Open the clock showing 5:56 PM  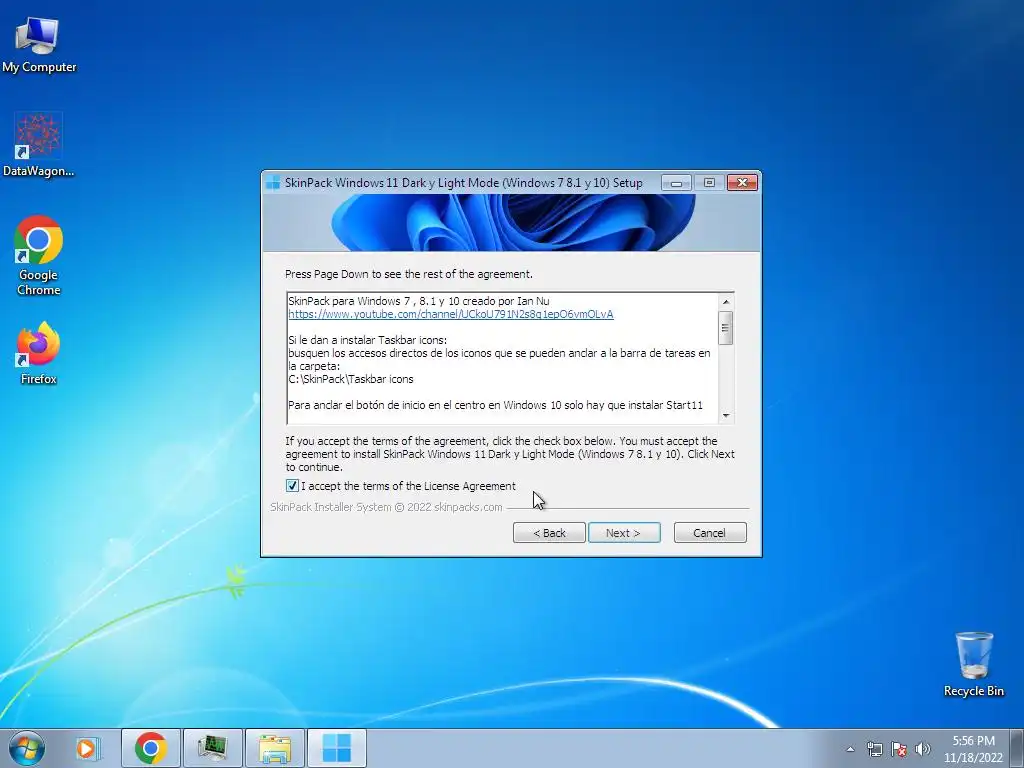tap(973, 749)
